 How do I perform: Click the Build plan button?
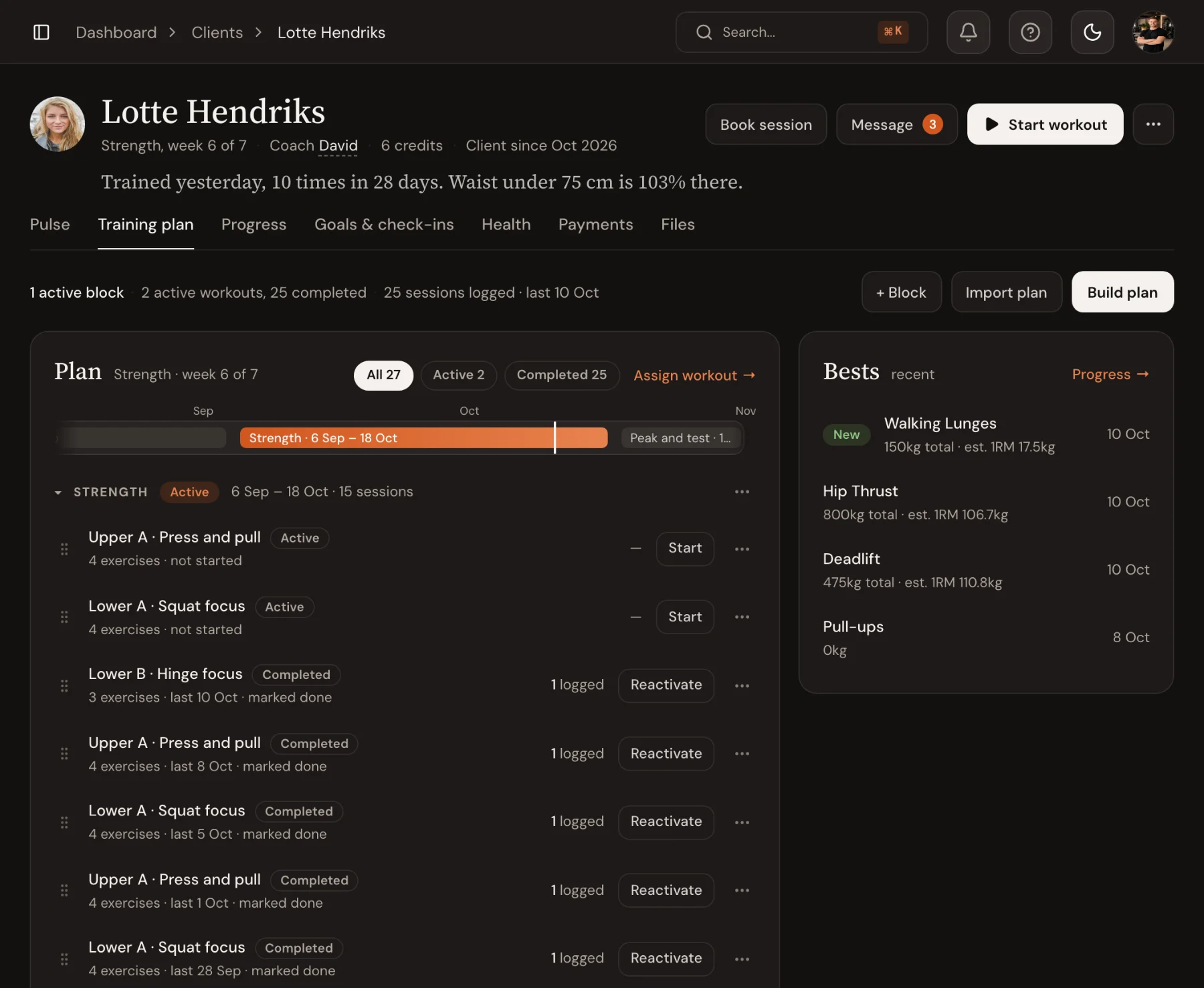(1122, 292)
